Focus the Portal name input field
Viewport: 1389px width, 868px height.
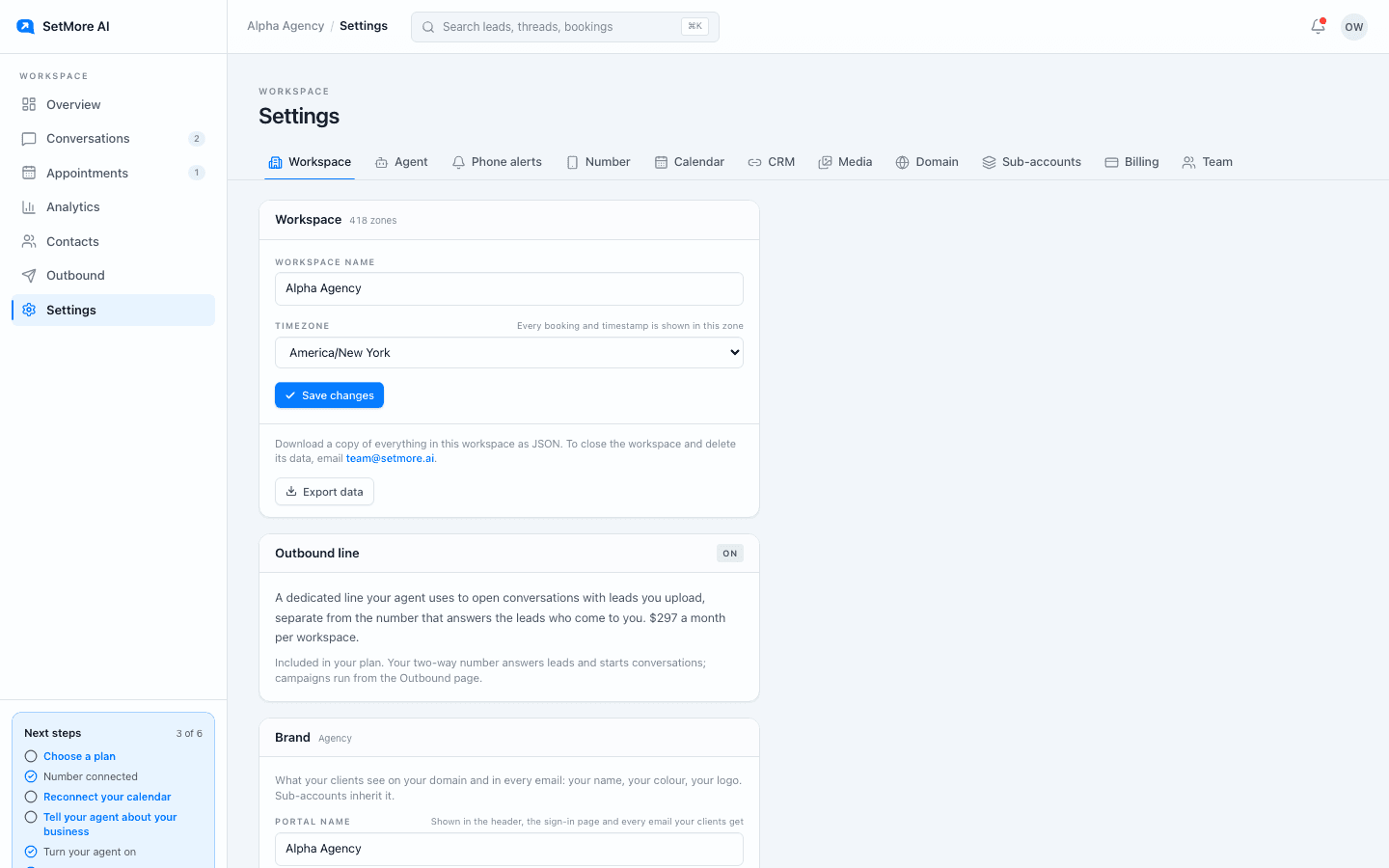pos(509,849)
